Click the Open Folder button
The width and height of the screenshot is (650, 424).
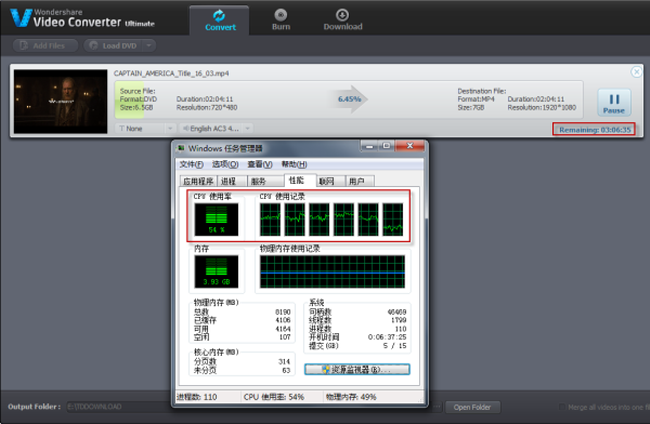(472, 407)
